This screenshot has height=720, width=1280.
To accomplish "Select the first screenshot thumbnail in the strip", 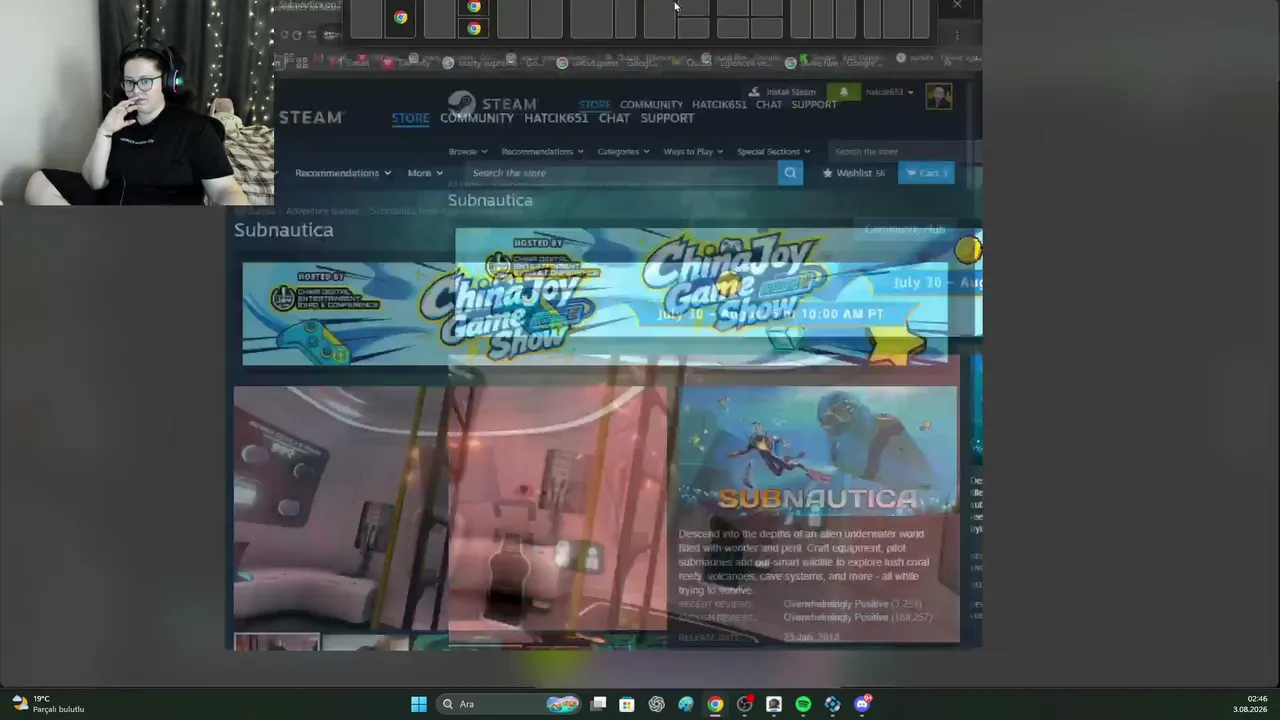I will coord(277,642).
